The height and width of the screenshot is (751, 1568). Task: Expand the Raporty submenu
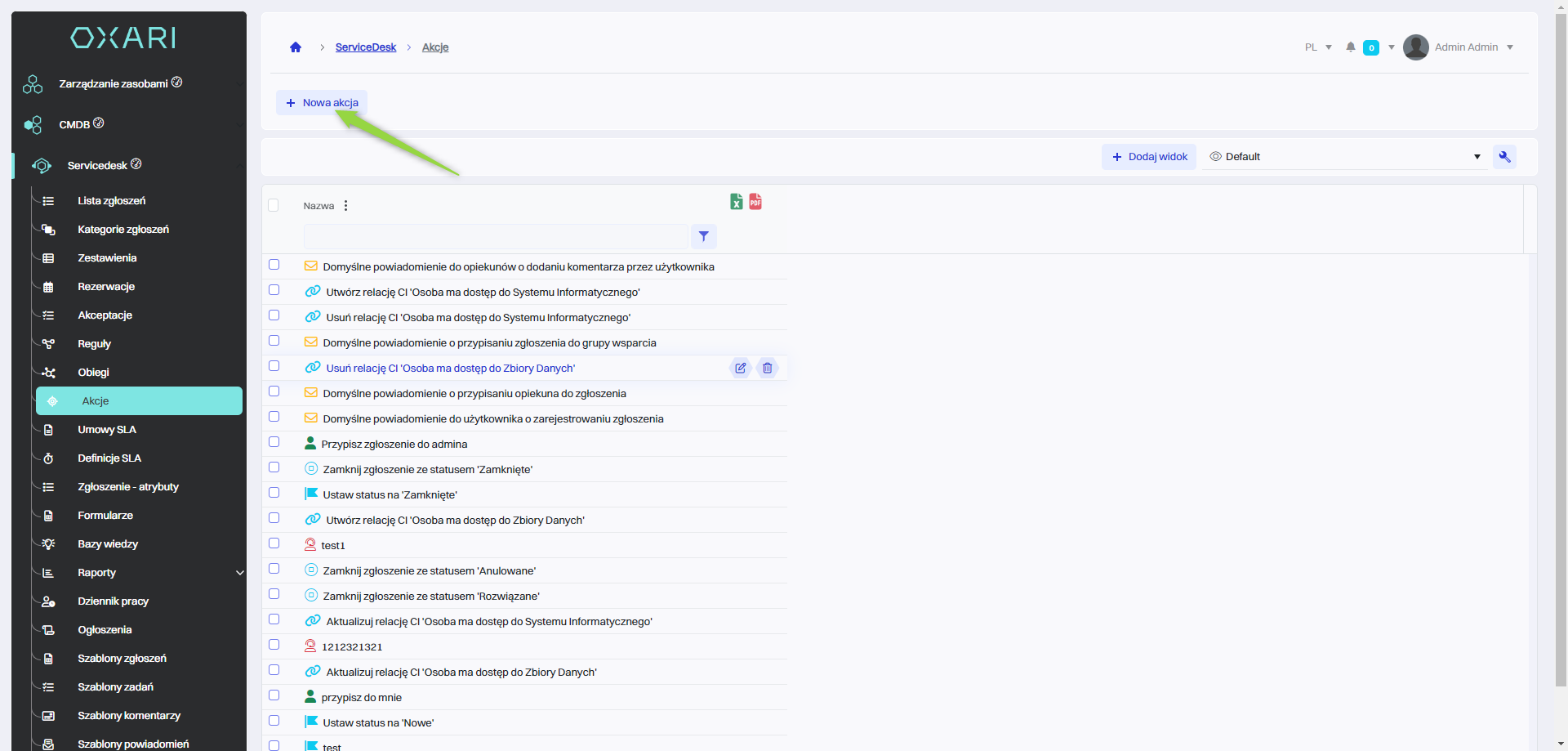(x=239, y=573)
